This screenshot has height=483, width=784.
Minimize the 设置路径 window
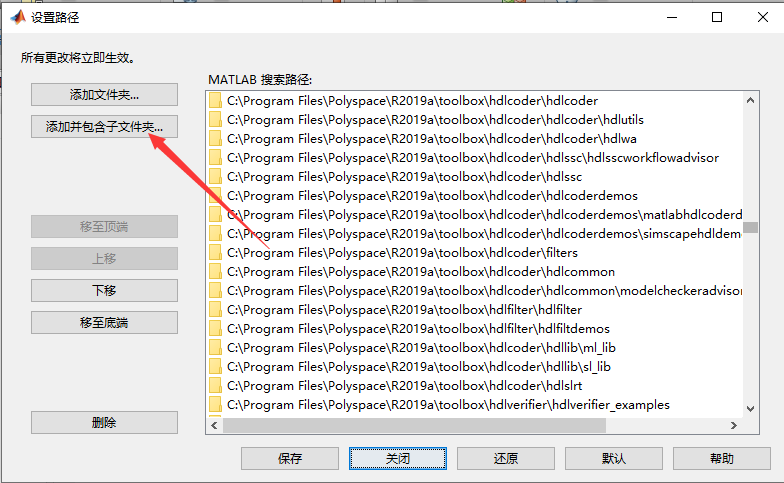672,18
